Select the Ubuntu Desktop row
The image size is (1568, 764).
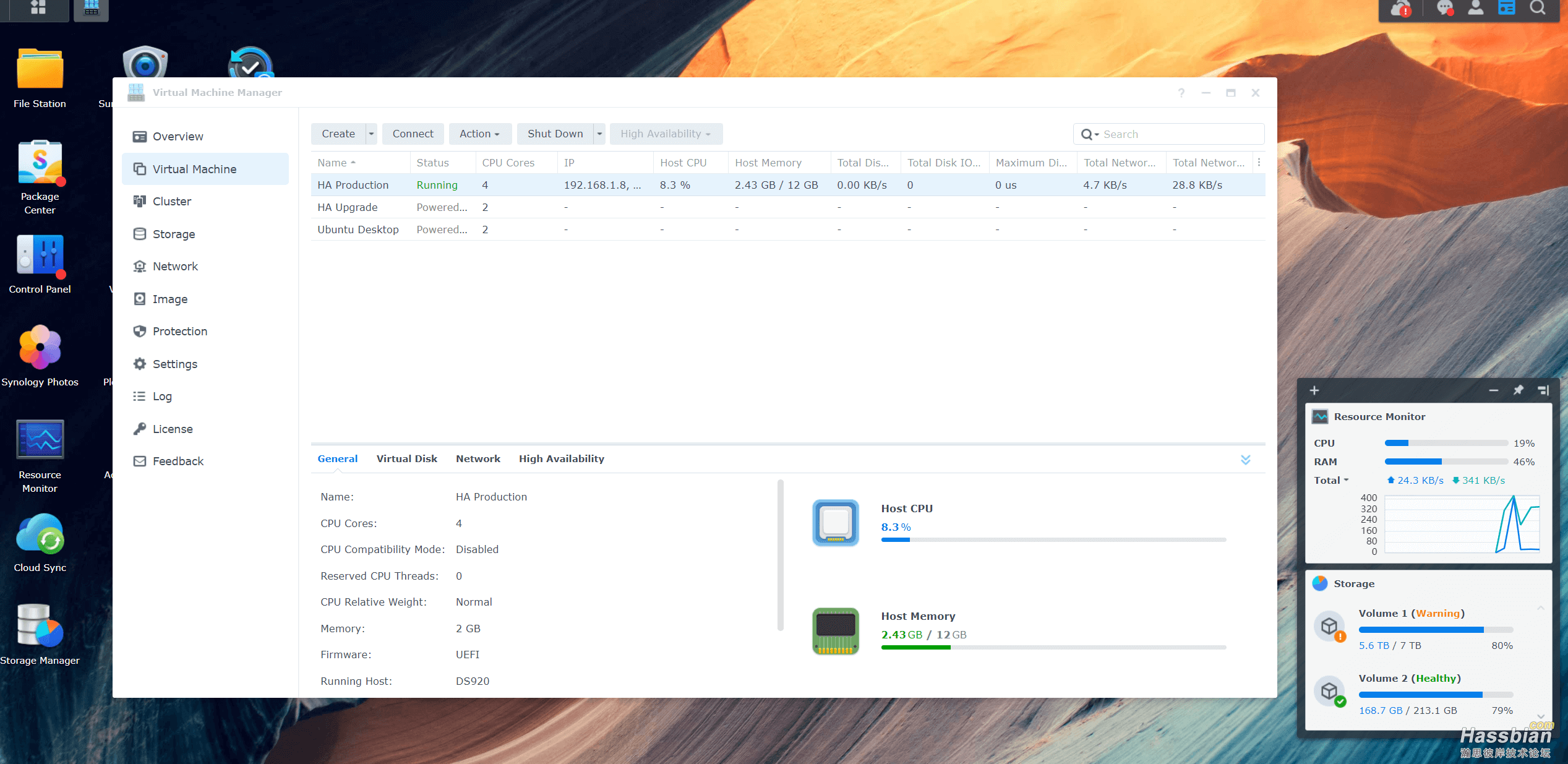[x=788, y=230]
